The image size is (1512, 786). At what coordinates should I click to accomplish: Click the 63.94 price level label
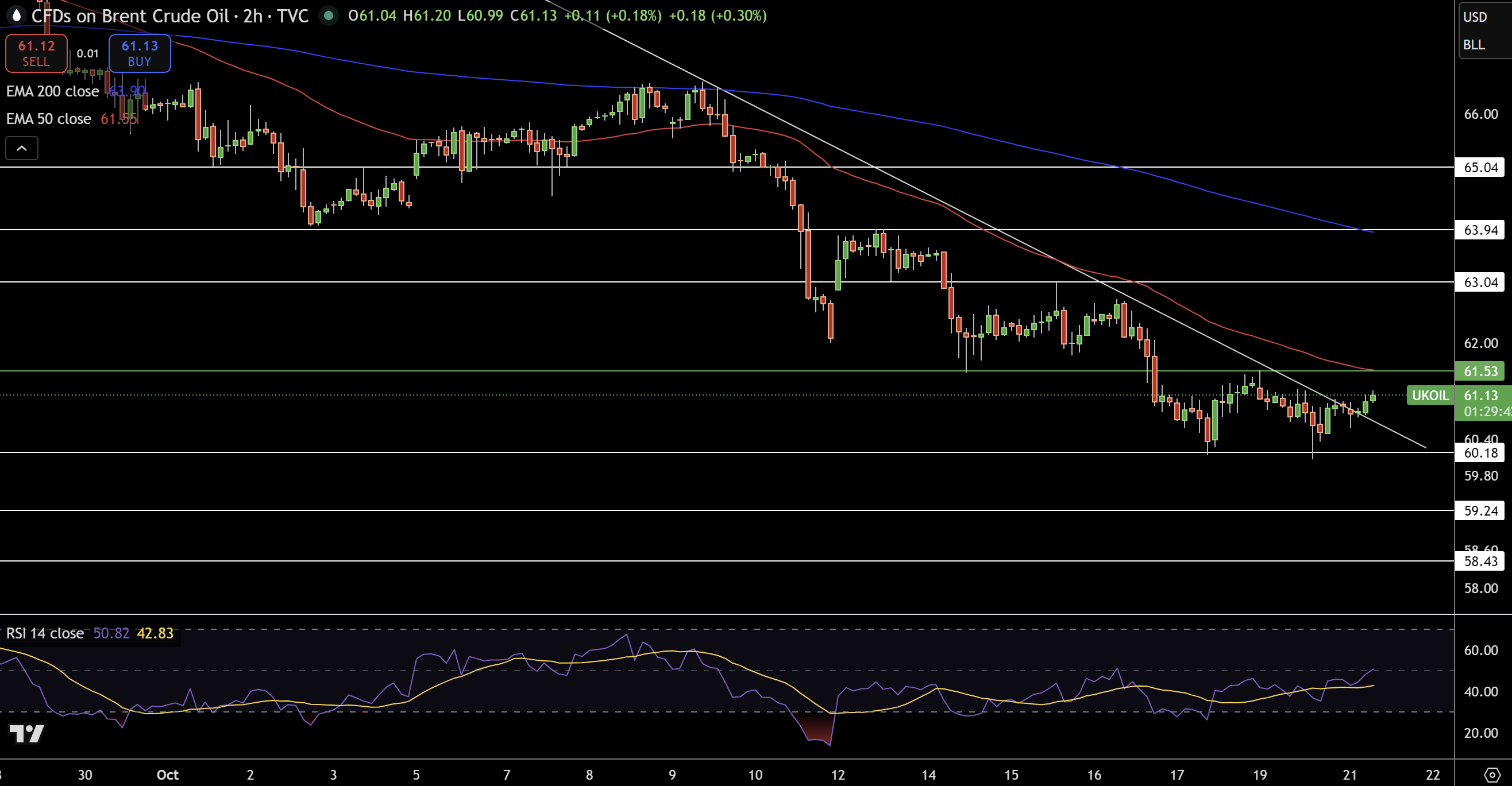1480,230
